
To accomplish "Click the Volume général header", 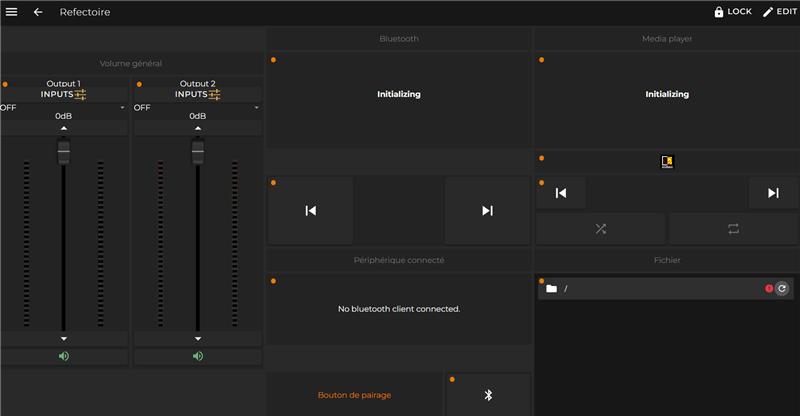I will click(131, 63).
